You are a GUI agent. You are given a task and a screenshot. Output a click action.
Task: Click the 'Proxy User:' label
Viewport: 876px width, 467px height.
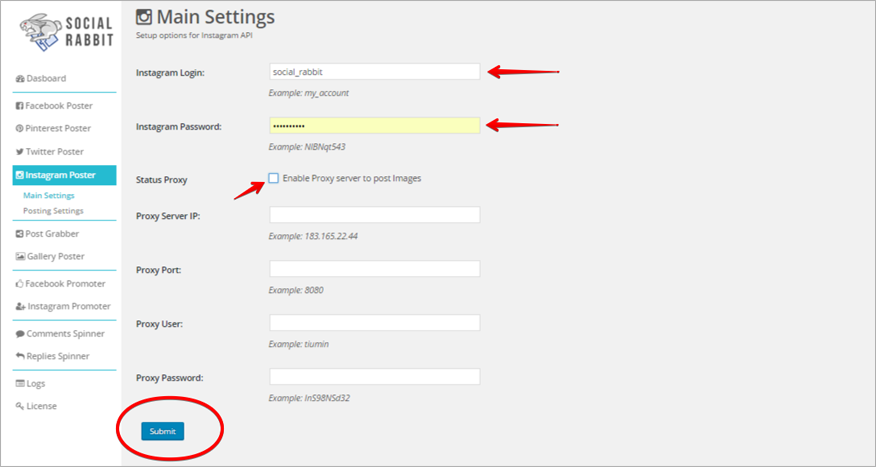coord(160,324)
